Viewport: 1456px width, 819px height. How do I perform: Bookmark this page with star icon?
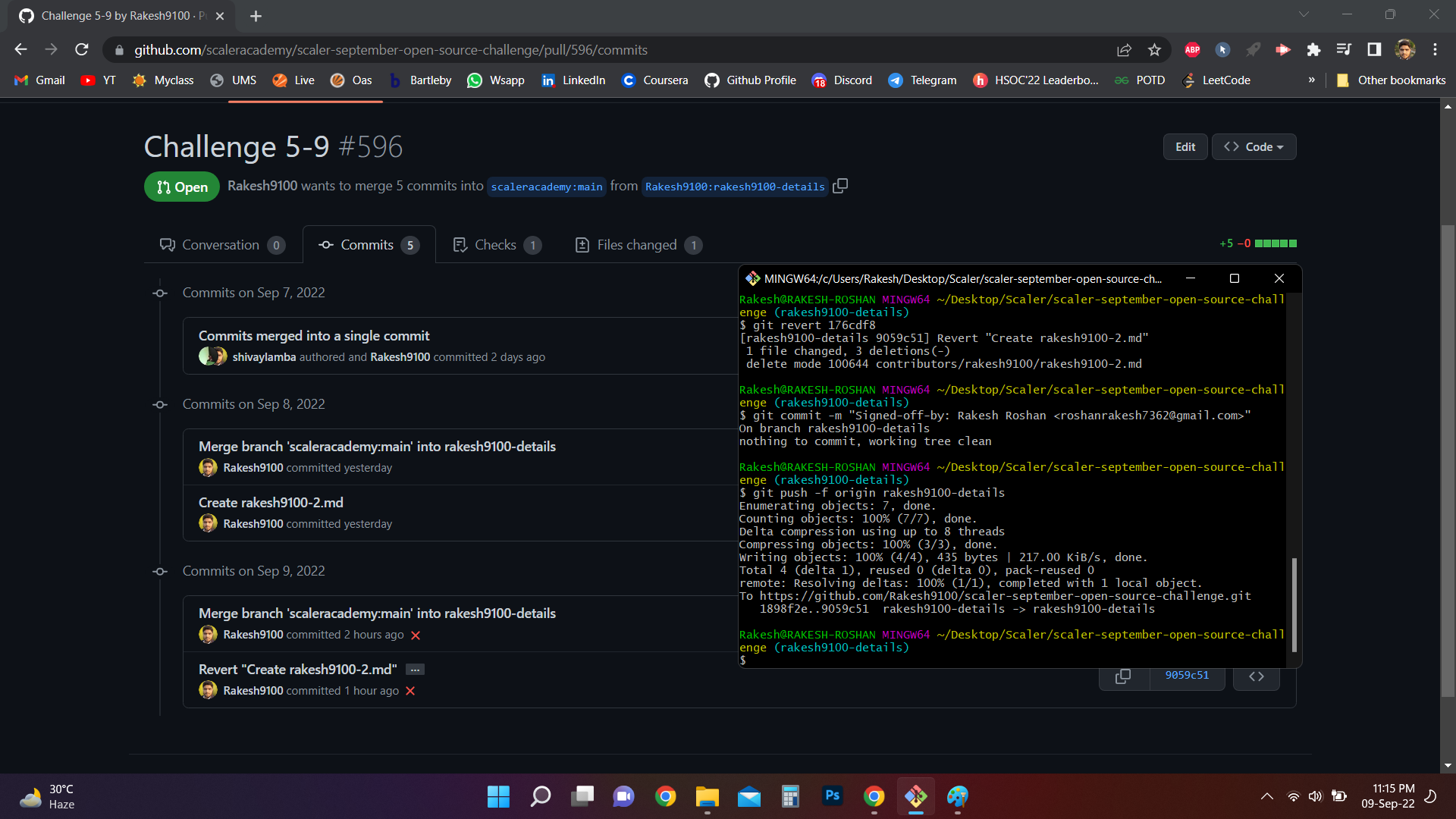(1154, 50)
